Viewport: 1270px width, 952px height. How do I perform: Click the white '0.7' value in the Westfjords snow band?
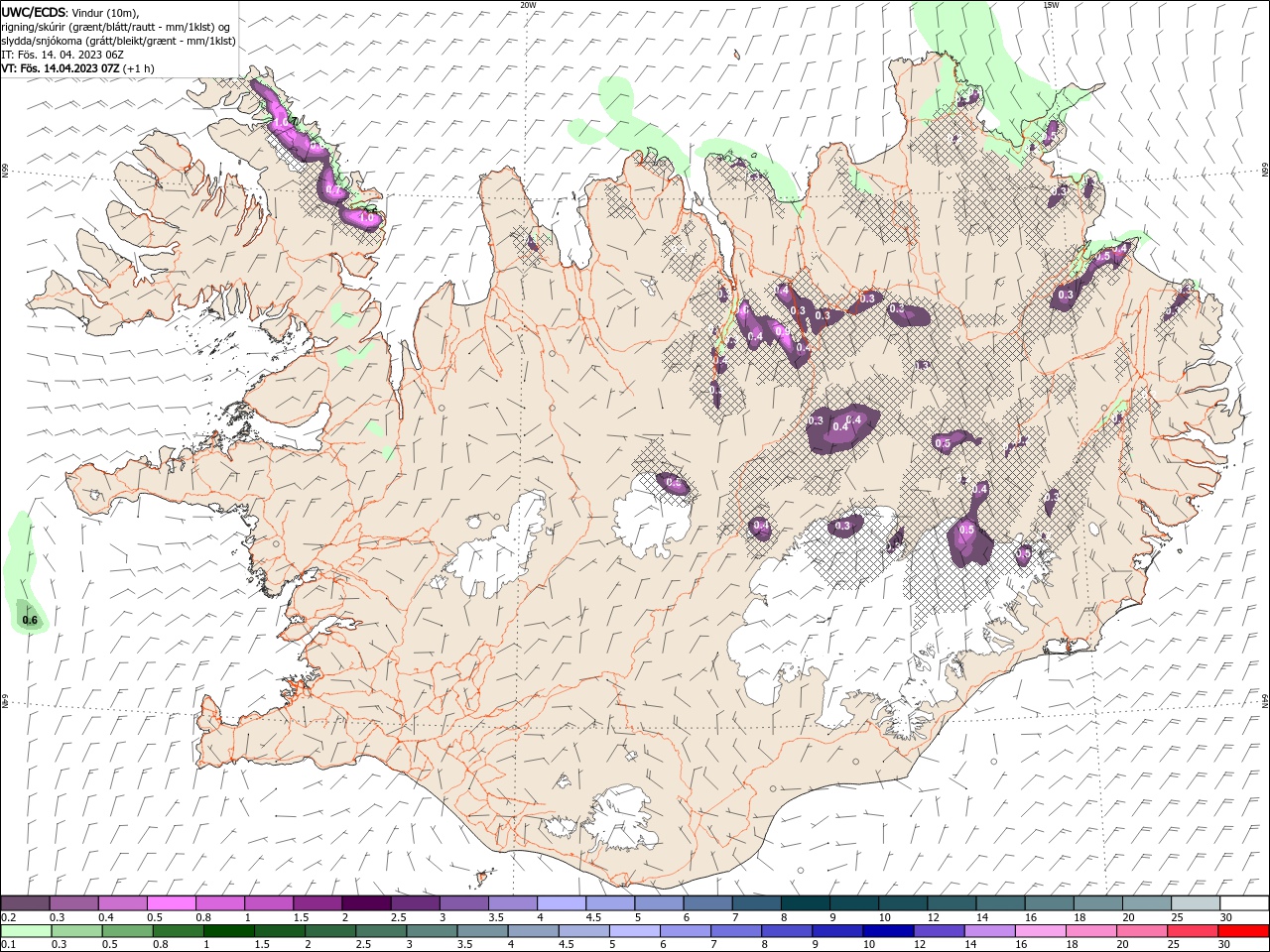(x=333, y=189)
